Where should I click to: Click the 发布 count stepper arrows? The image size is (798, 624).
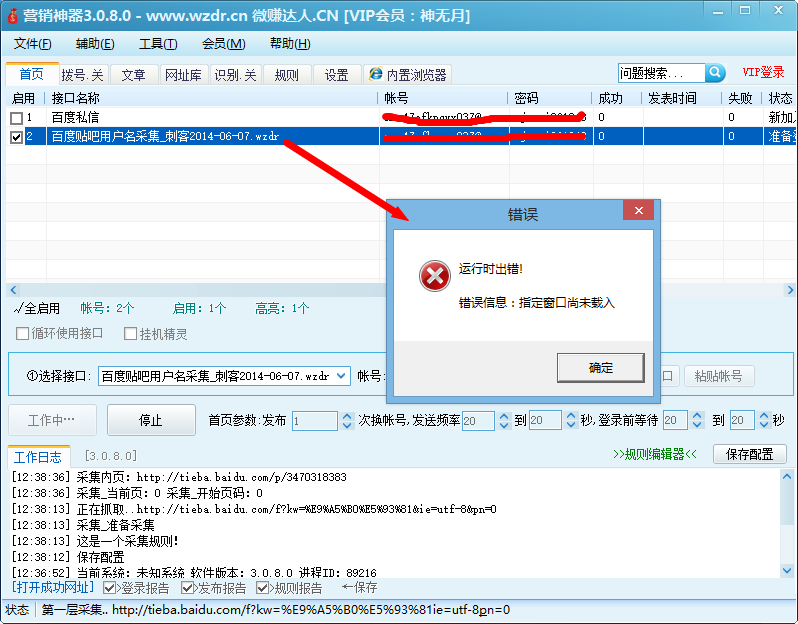347,421
